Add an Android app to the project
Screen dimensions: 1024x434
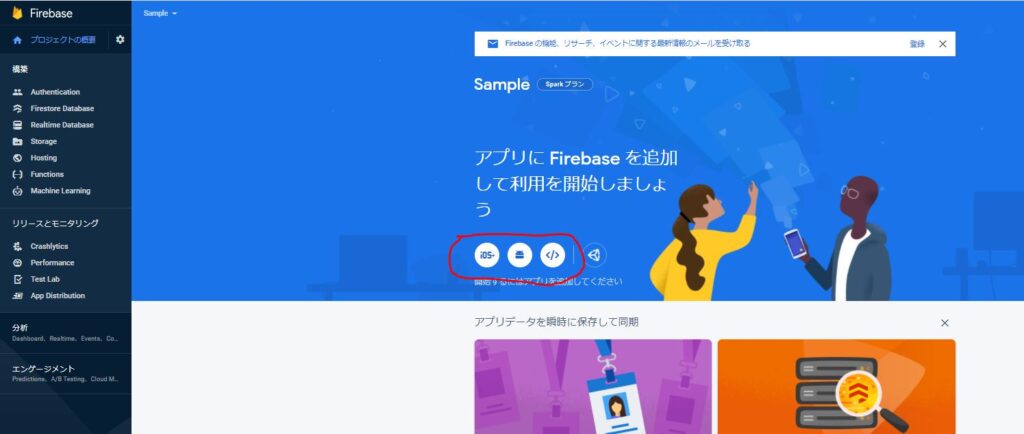click(x=520, y=255)
